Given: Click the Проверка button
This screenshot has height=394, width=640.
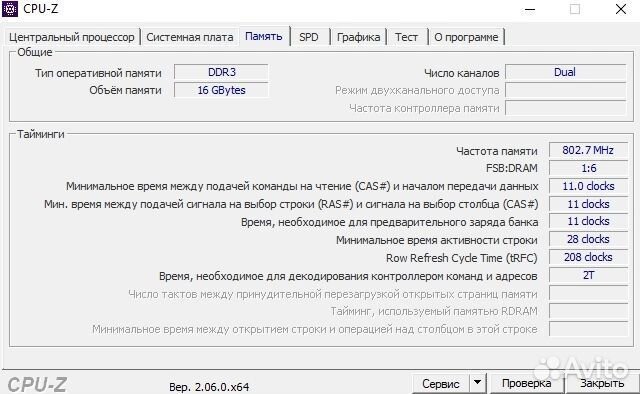Looking at the screenshot, I should tap(527, 384).
